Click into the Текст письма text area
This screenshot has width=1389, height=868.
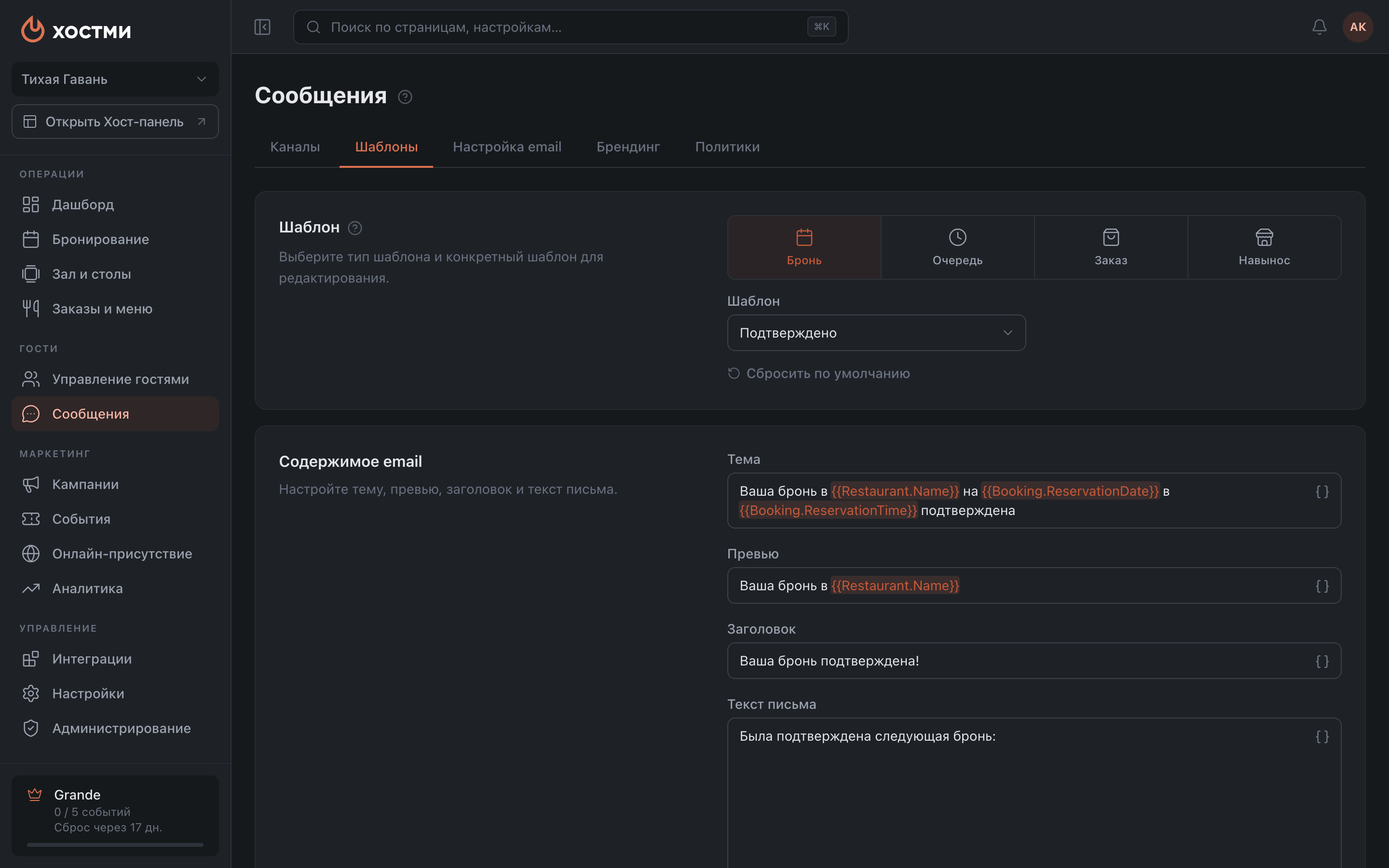[1034, 793]
